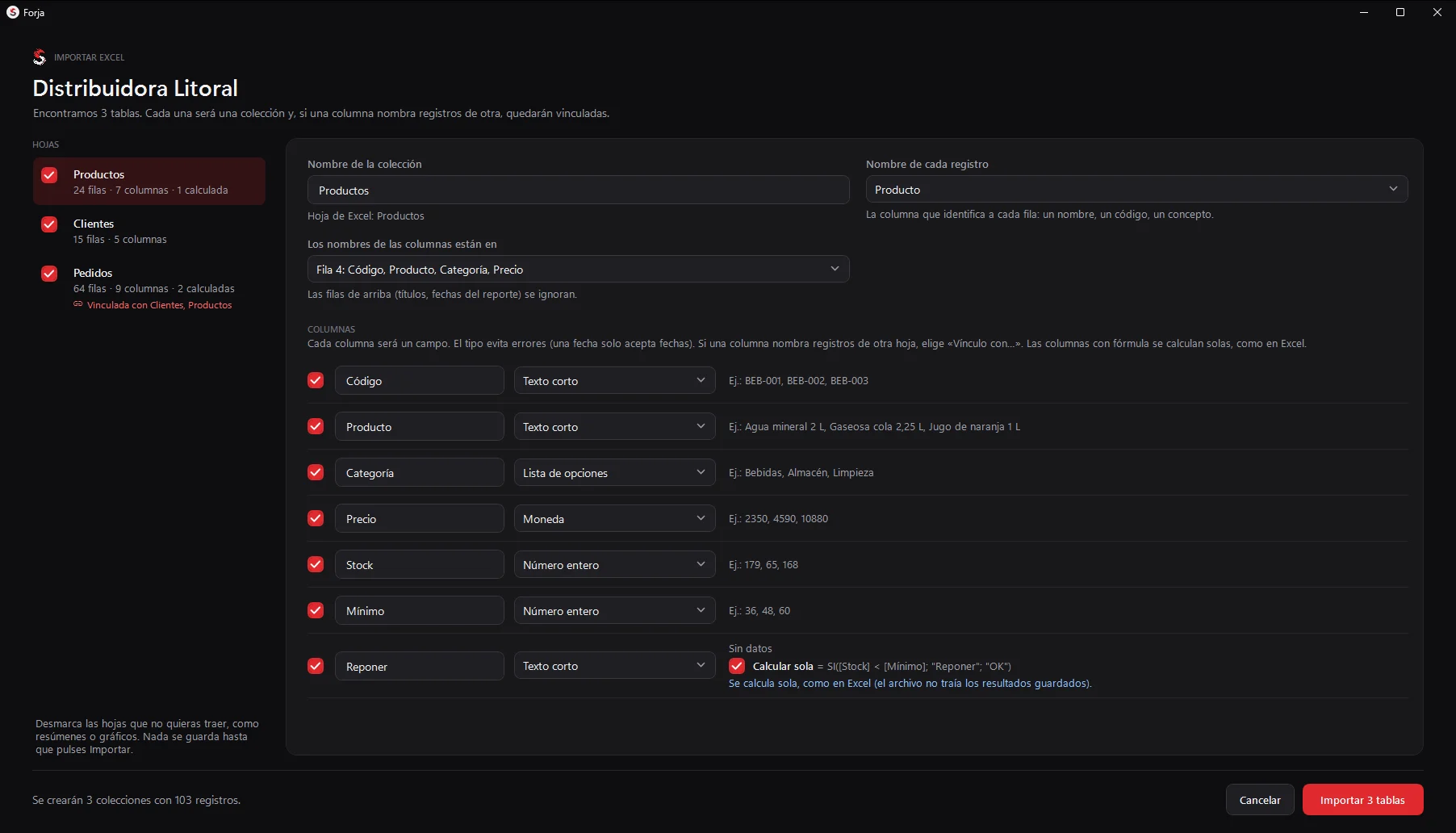Click the Reponer column name field
Screen dimensions: 1456x833
click(x=419, y=666)
